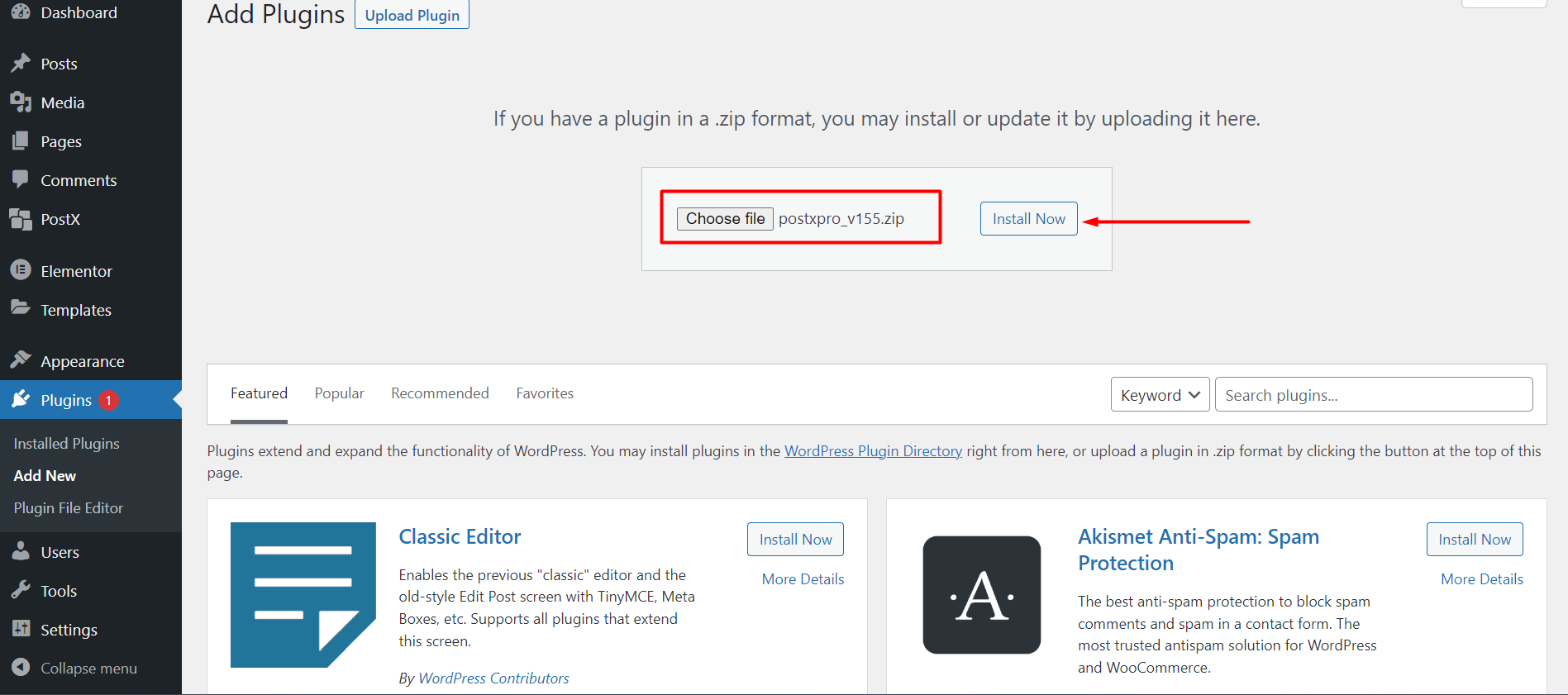
Task: Click the PostX icon in sidebar
Action: pyautogui.click(x=21, y=219)
